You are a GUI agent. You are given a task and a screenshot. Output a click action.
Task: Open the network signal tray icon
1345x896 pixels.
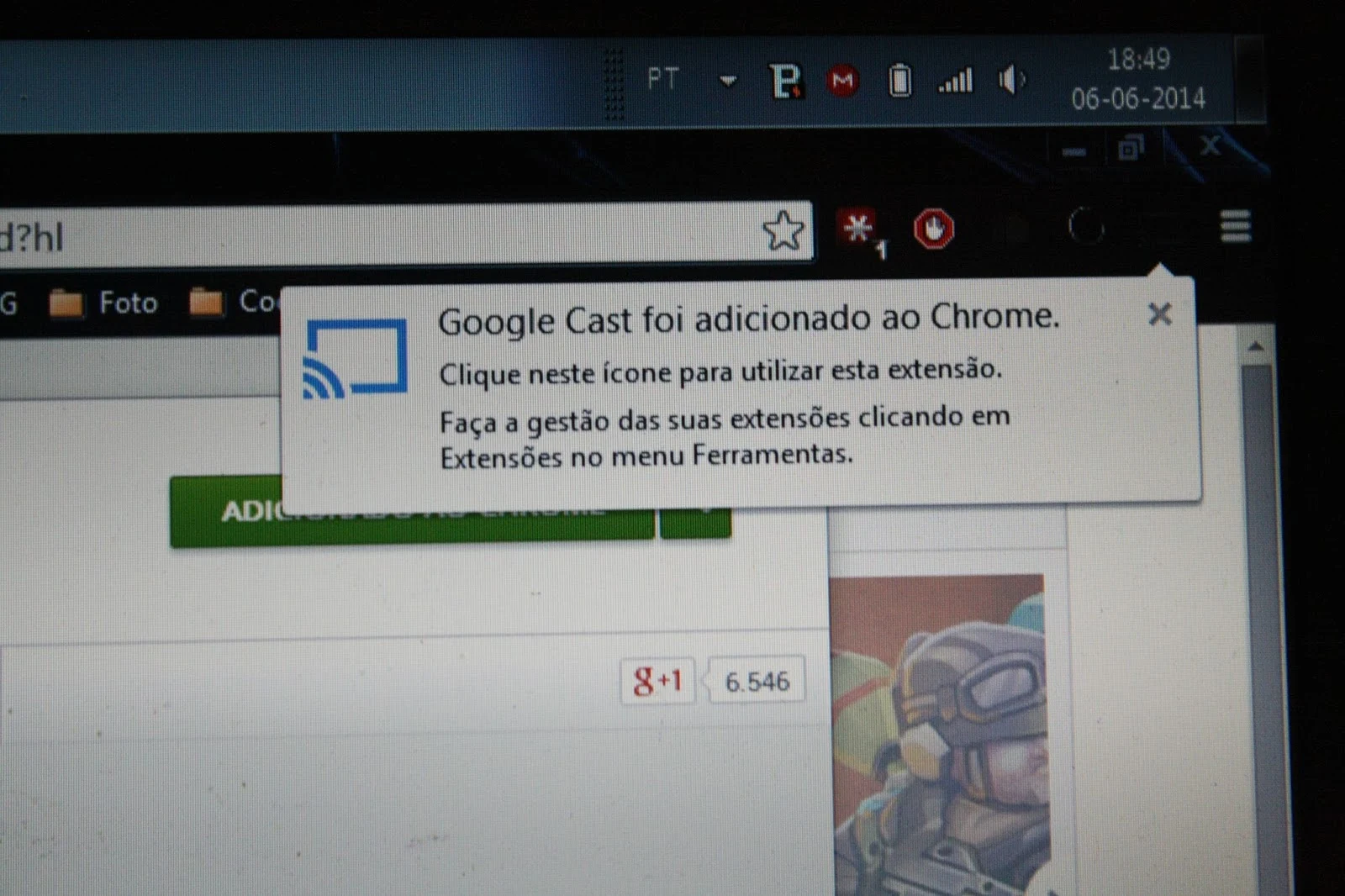956,80
